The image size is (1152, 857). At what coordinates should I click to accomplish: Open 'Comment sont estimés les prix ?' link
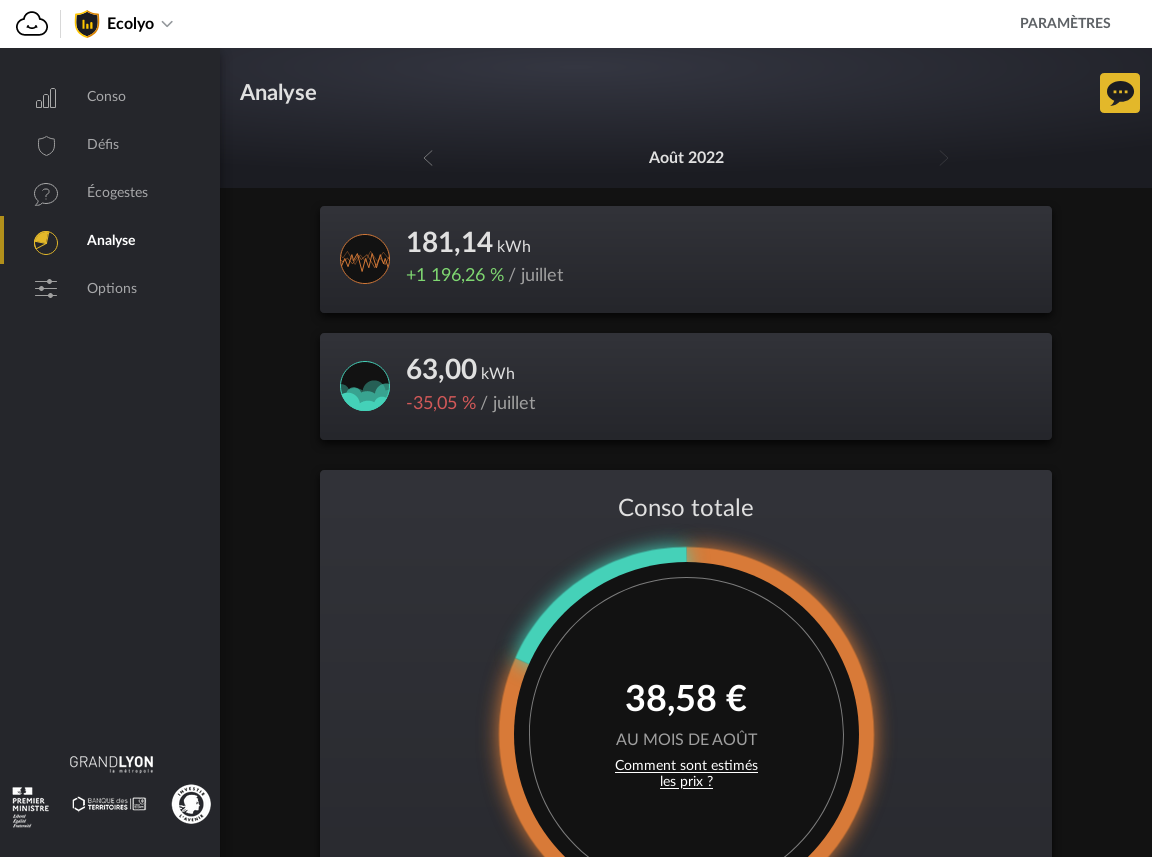click(x=686, y=773)
